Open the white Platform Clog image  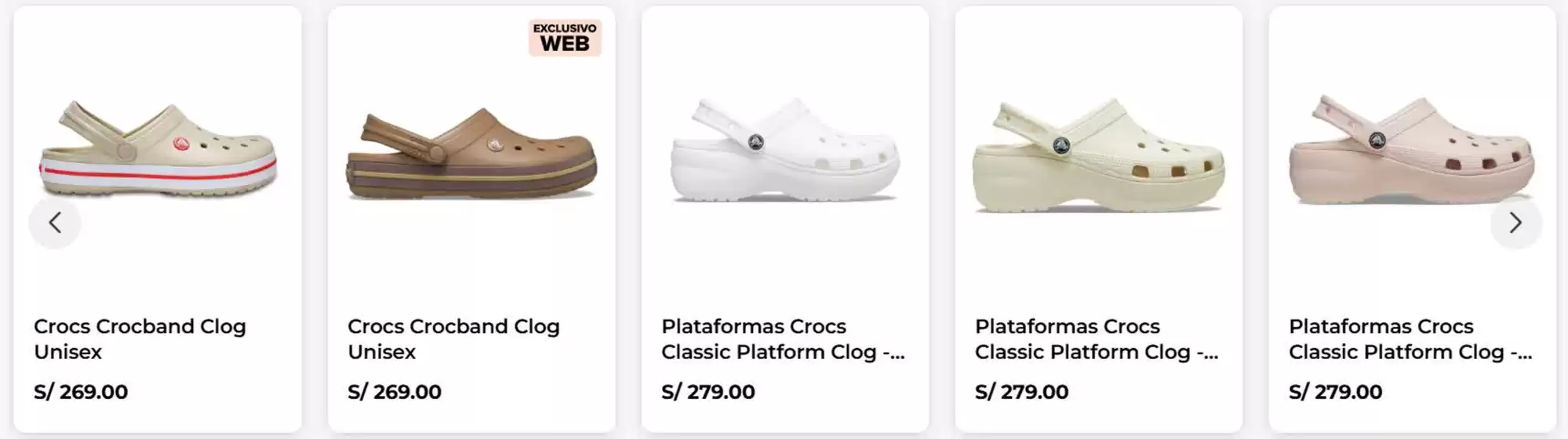(785, 149)
